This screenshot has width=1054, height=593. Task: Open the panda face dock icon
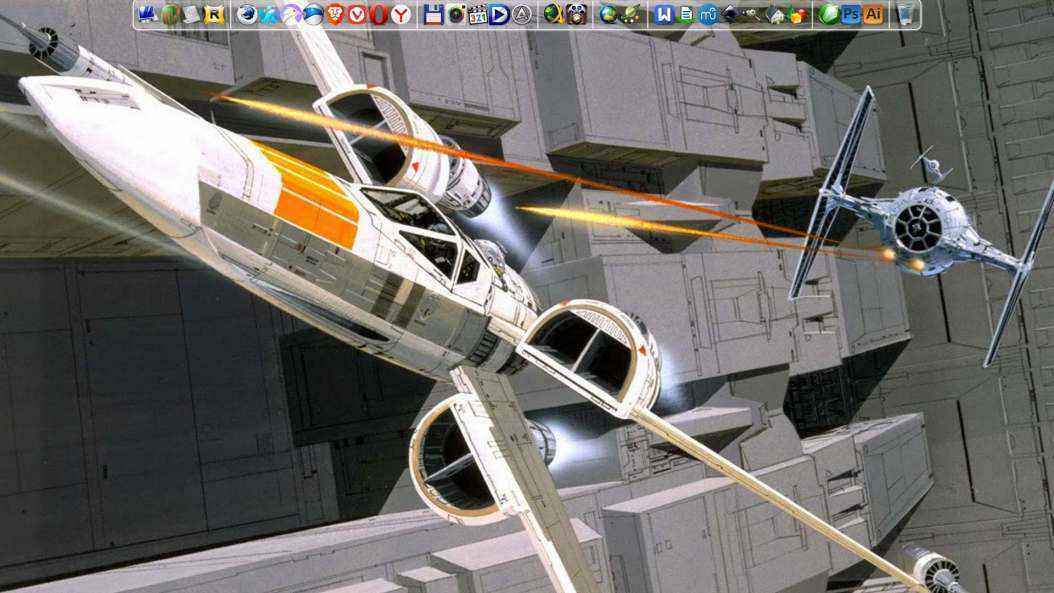(576, 14)
